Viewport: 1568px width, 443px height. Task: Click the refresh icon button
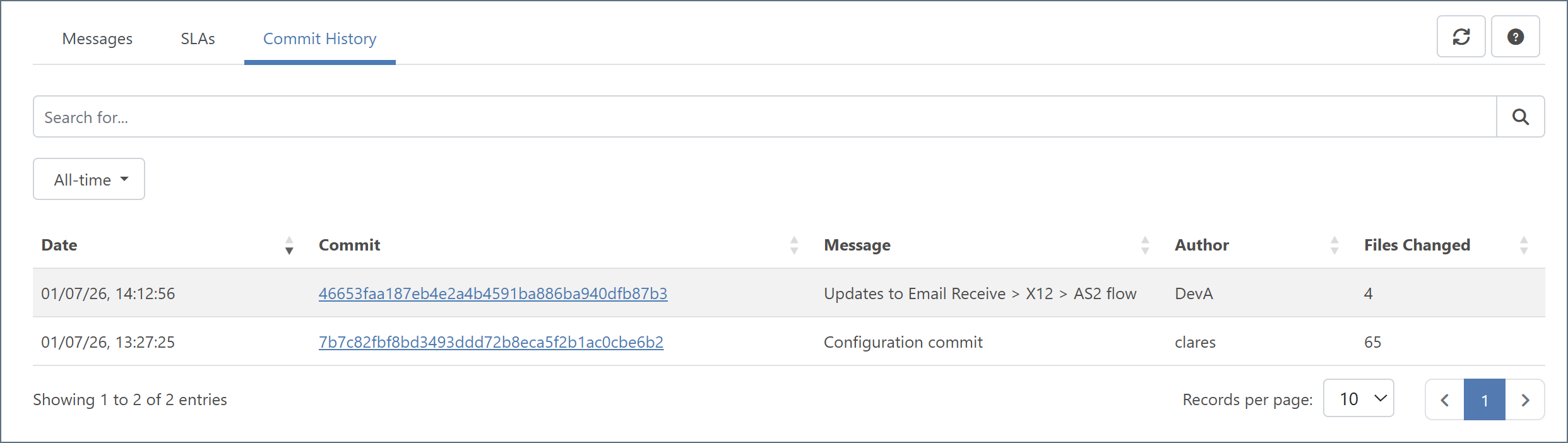point(1461,37)
